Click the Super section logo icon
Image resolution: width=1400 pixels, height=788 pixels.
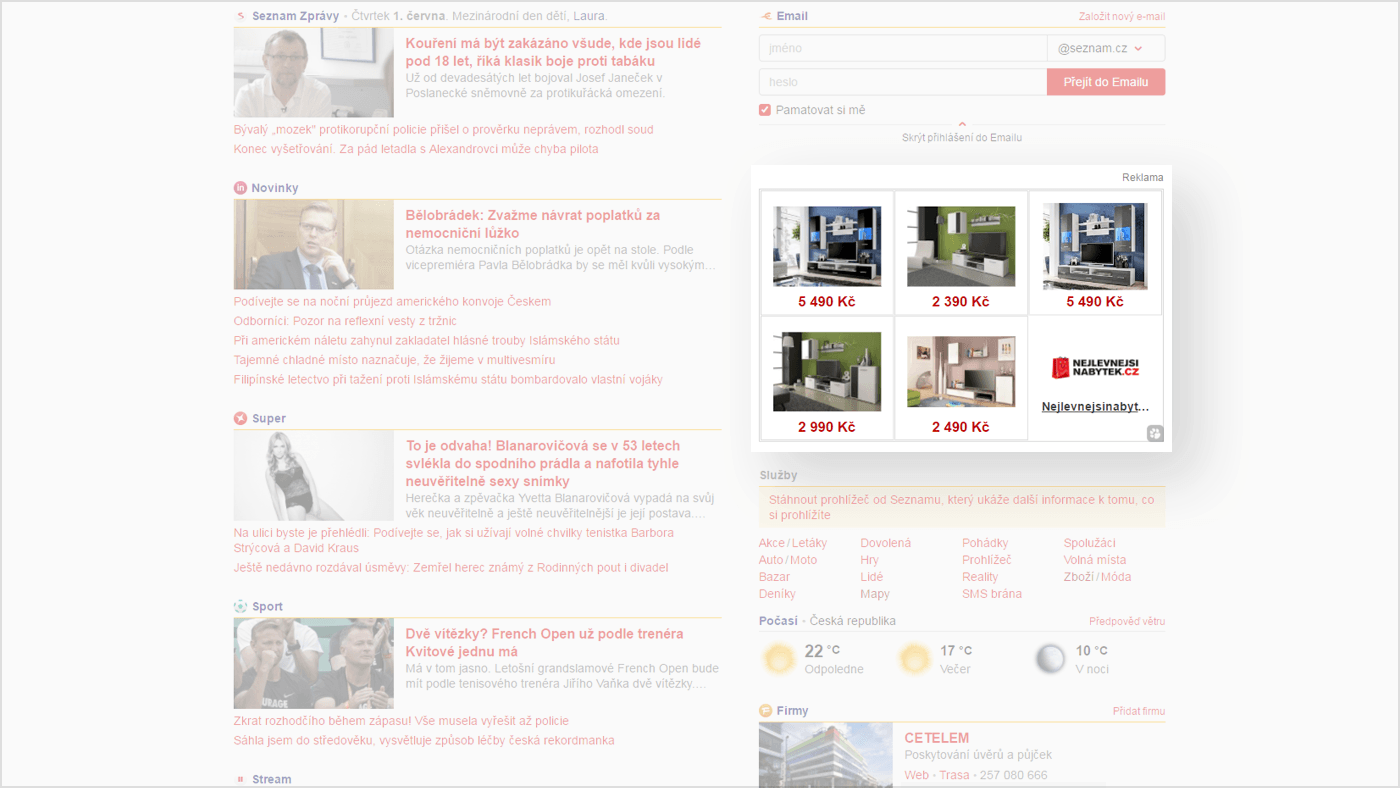240,418
